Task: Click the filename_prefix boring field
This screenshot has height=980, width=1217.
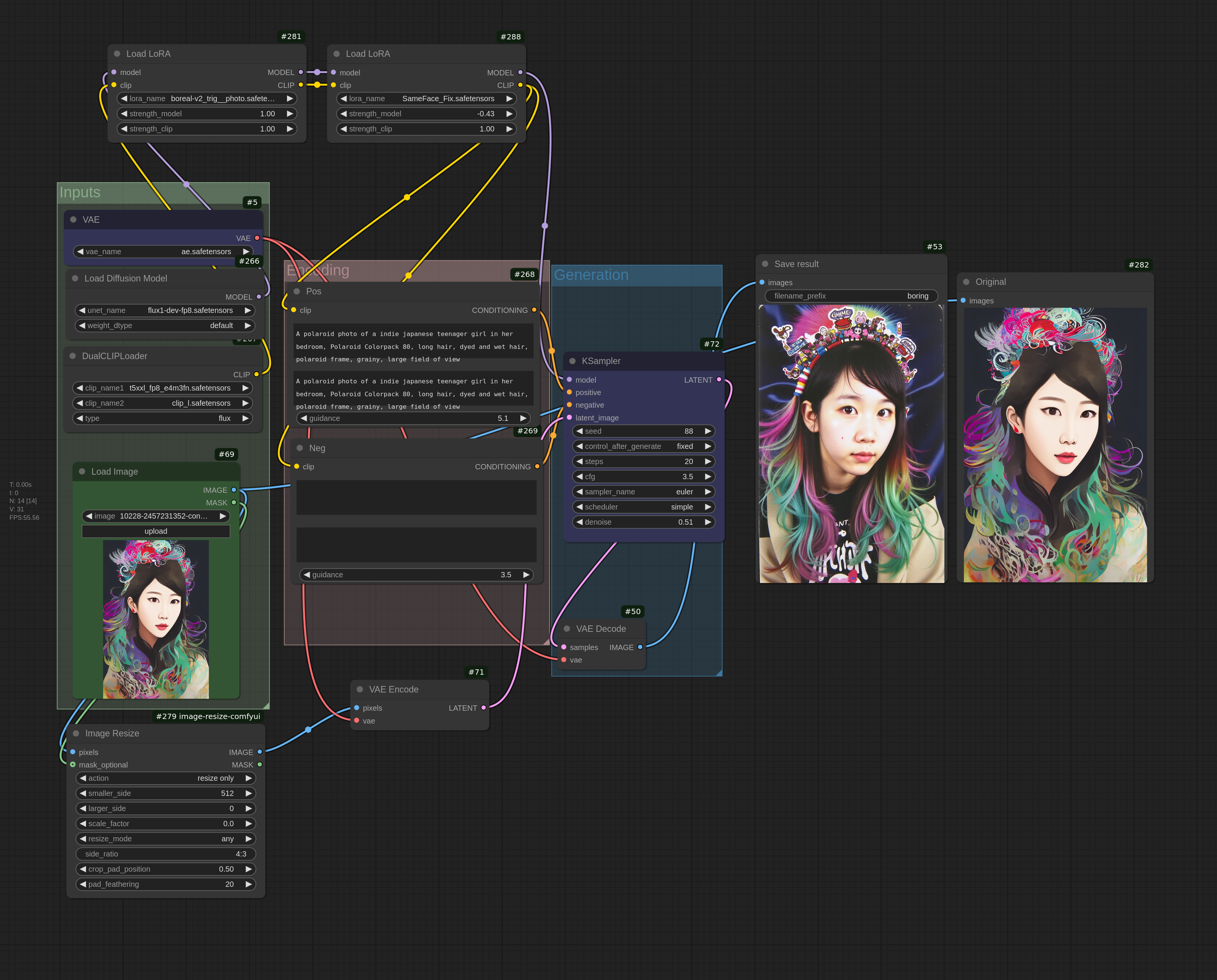Action: point(851,296)
